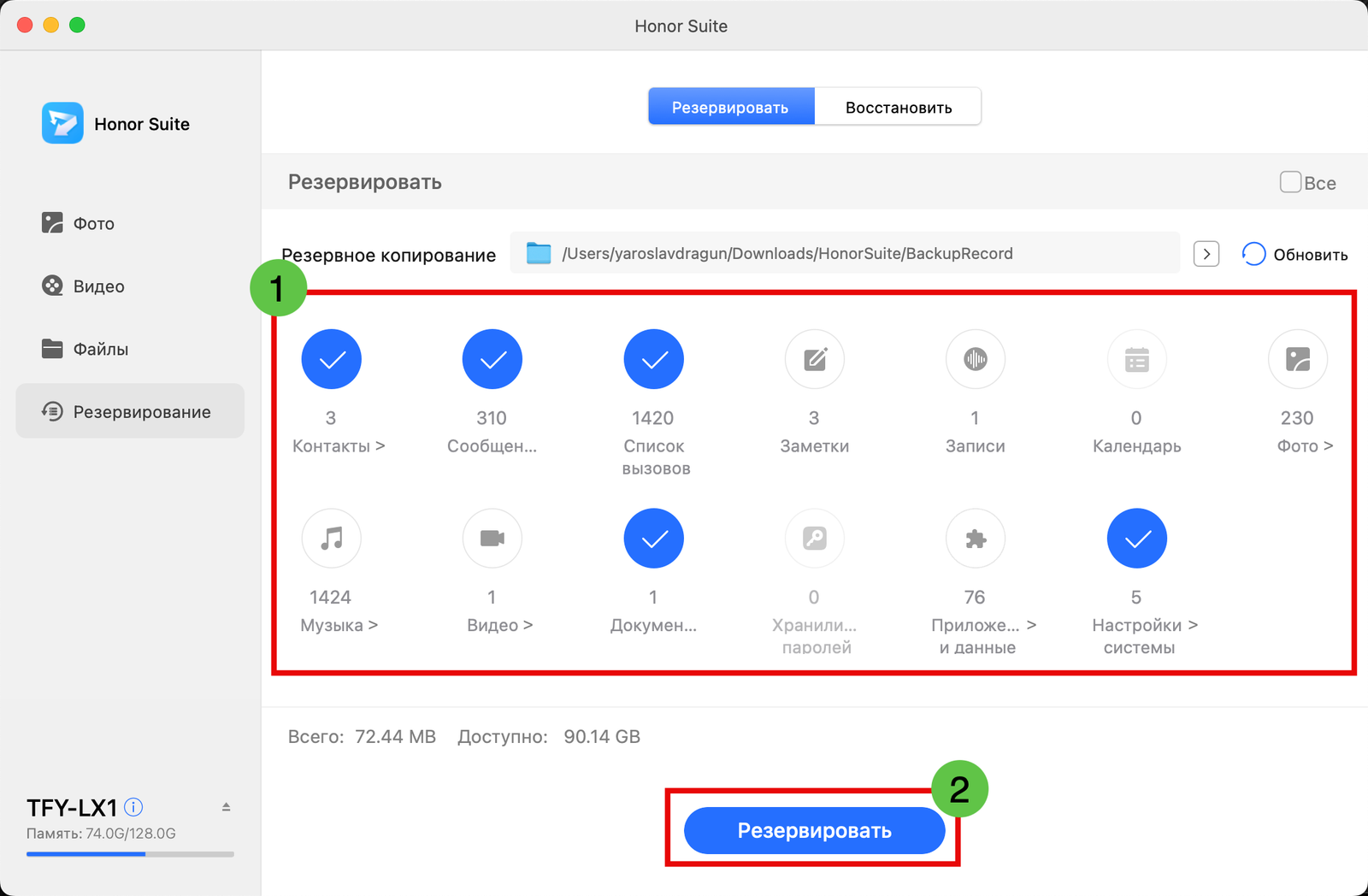Viewport: 1368px width, 896px height.
Task: Click the "Резервное копирование" label
Action: 389,255
